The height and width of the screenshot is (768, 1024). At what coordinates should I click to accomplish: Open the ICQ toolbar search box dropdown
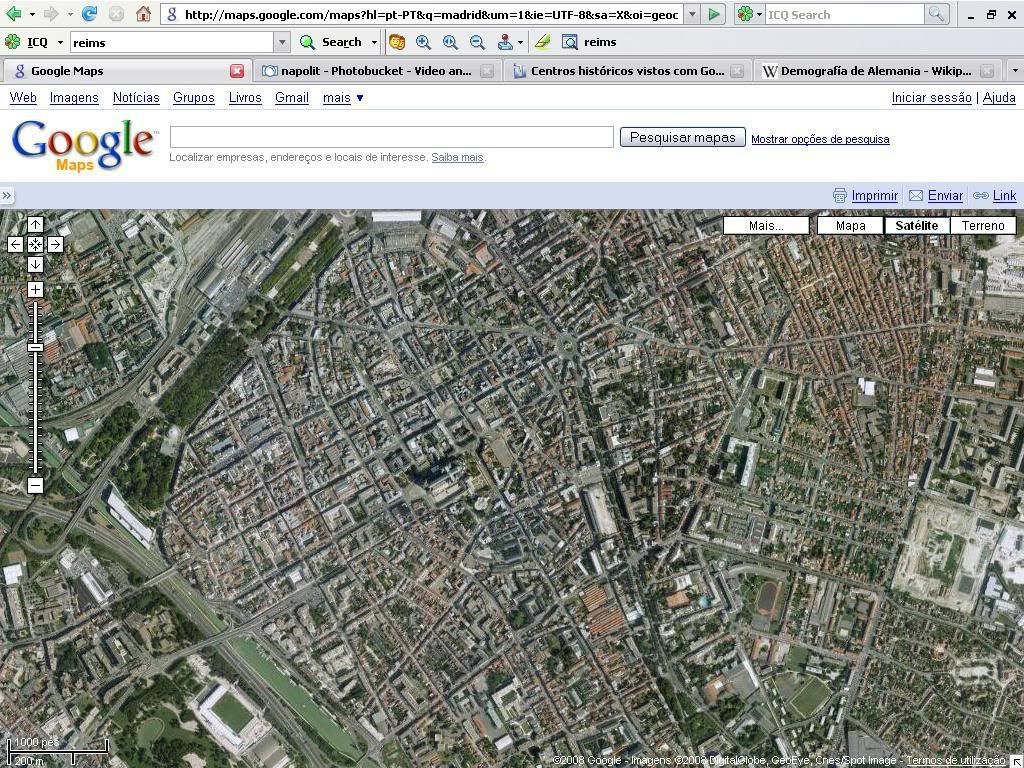pyautogui.click(x=282, y=42)
